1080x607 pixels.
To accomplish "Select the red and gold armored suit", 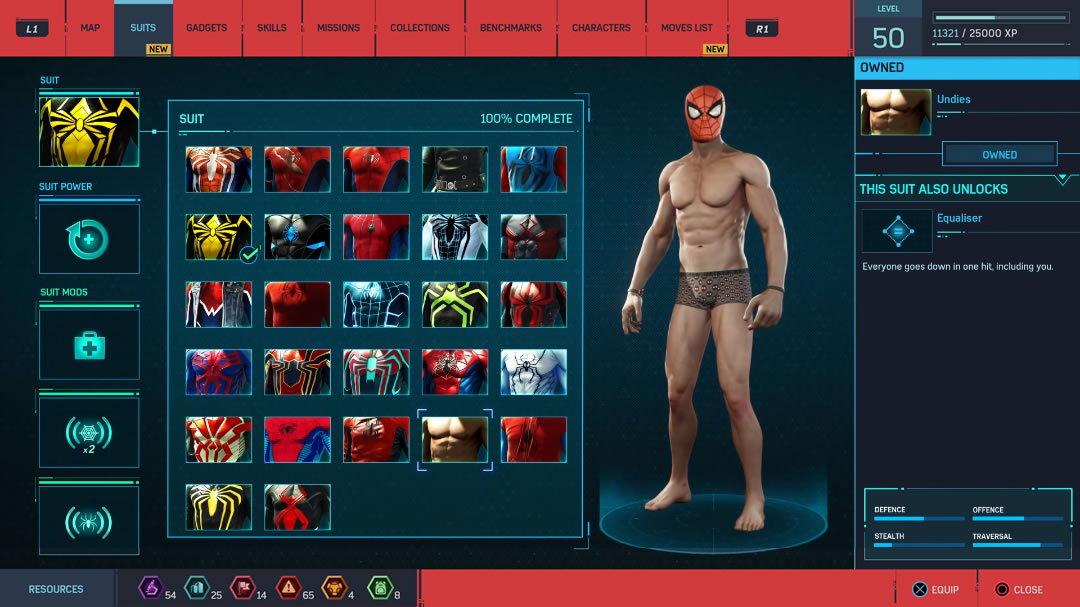I will (x=218, y=440).
